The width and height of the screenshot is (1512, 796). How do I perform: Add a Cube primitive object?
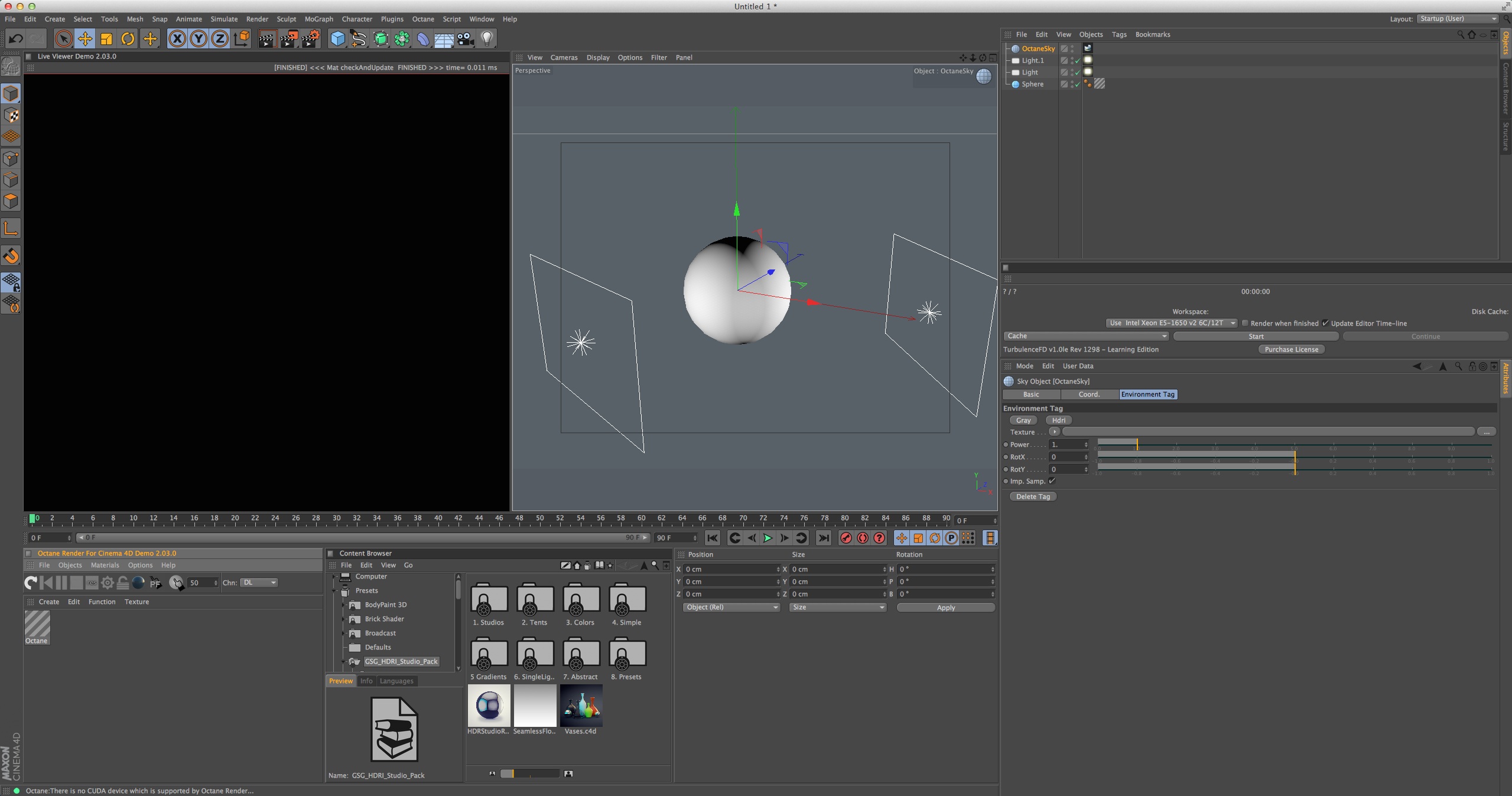337,39
